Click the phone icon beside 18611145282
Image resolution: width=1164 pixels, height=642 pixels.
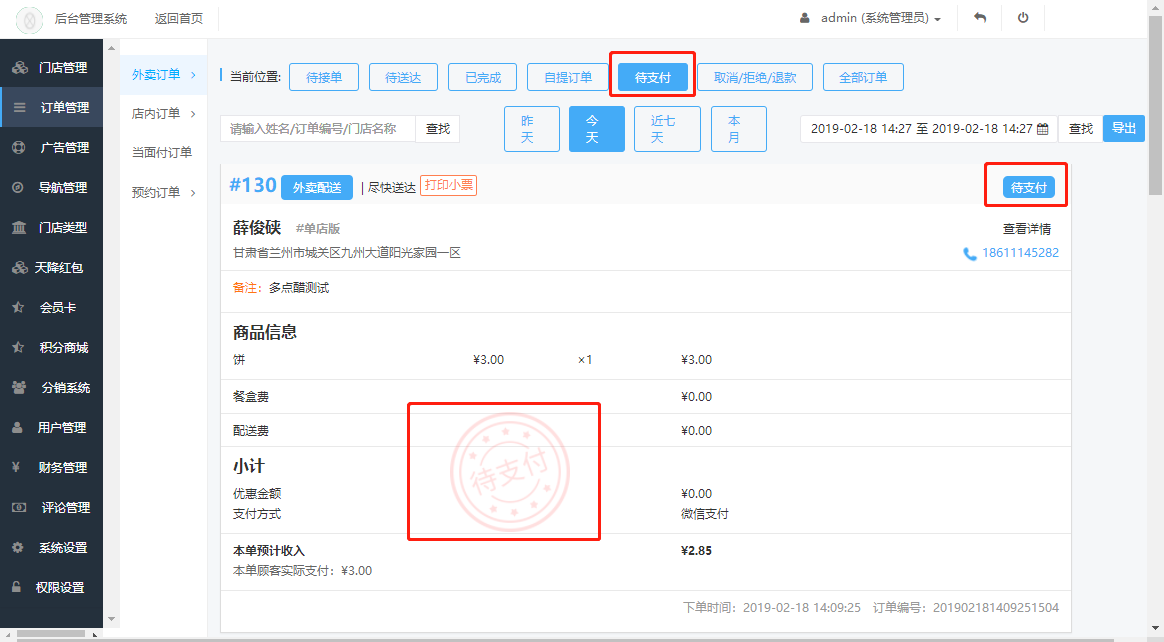click(970, 254)
